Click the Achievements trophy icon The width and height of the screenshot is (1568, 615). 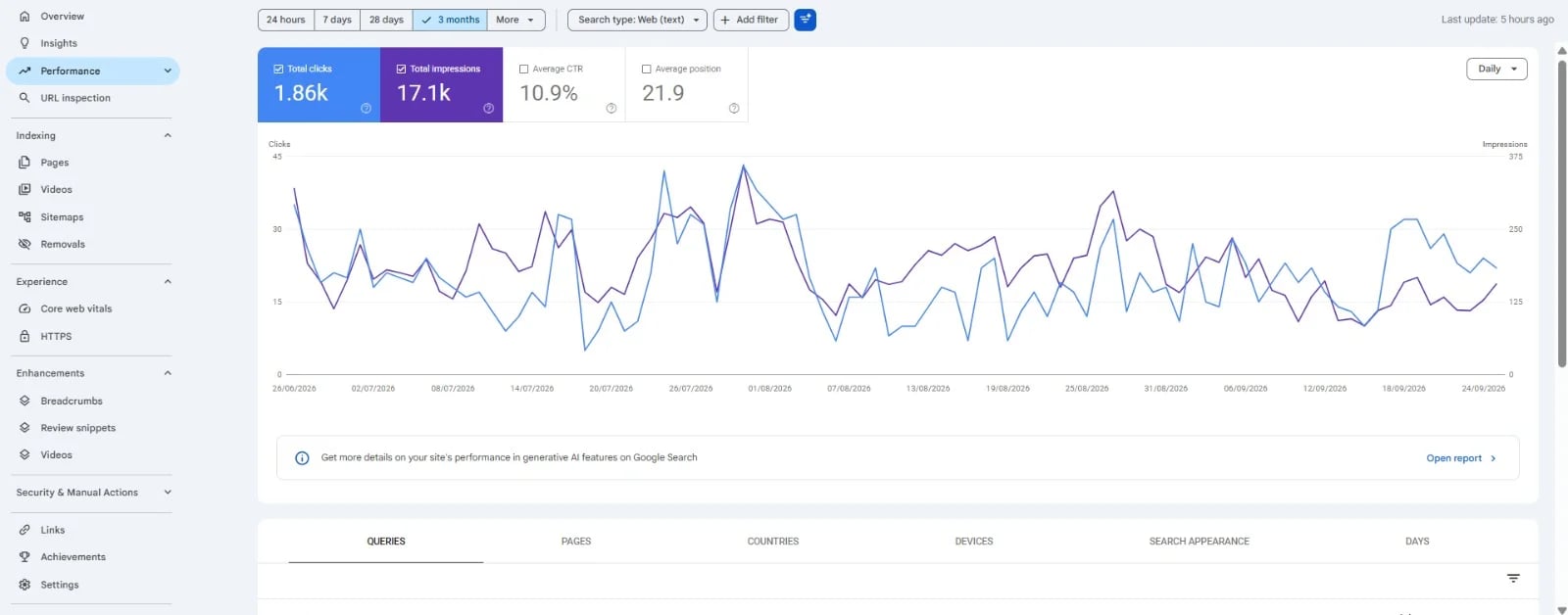(x=24, y=557)
